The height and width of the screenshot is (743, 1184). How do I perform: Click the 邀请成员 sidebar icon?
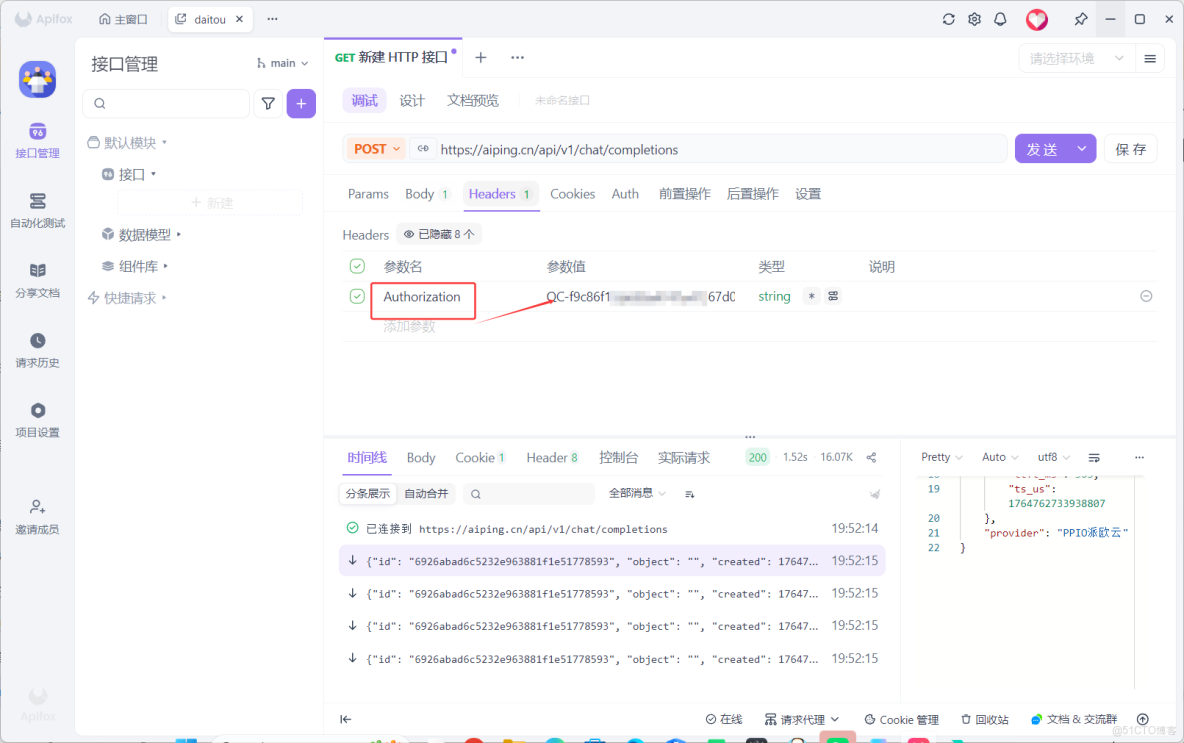[x=37, y=515]
